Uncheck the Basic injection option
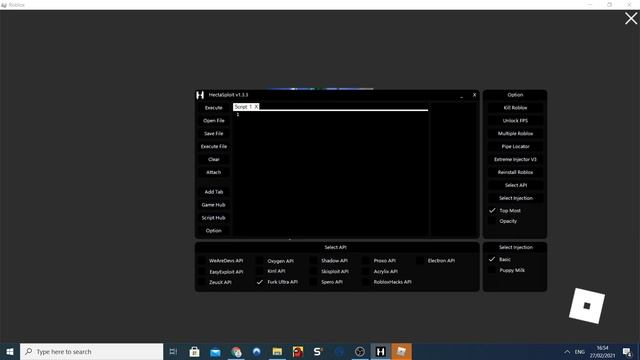This screenshot has width=640, height=360. (492, 259)
